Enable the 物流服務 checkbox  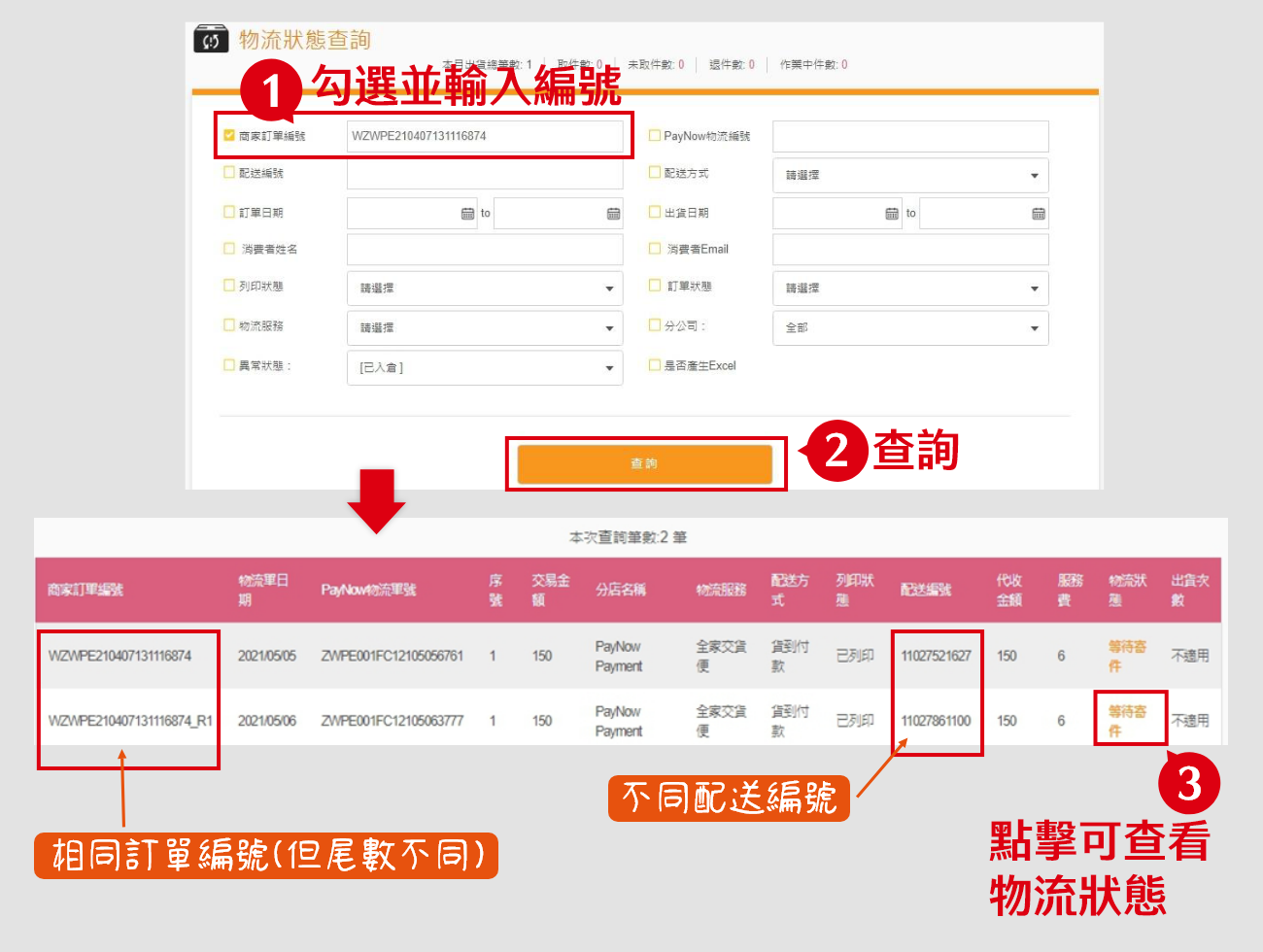pos(229,325)
